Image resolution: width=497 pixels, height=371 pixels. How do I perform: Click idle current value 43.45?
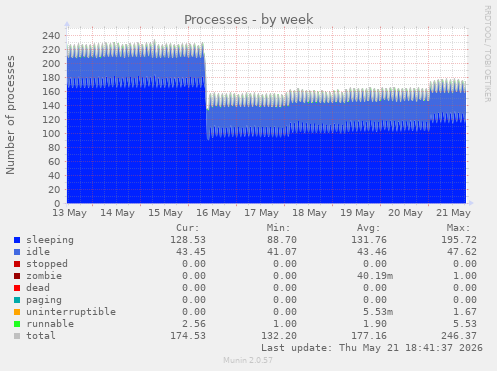[x=191, y=252]
